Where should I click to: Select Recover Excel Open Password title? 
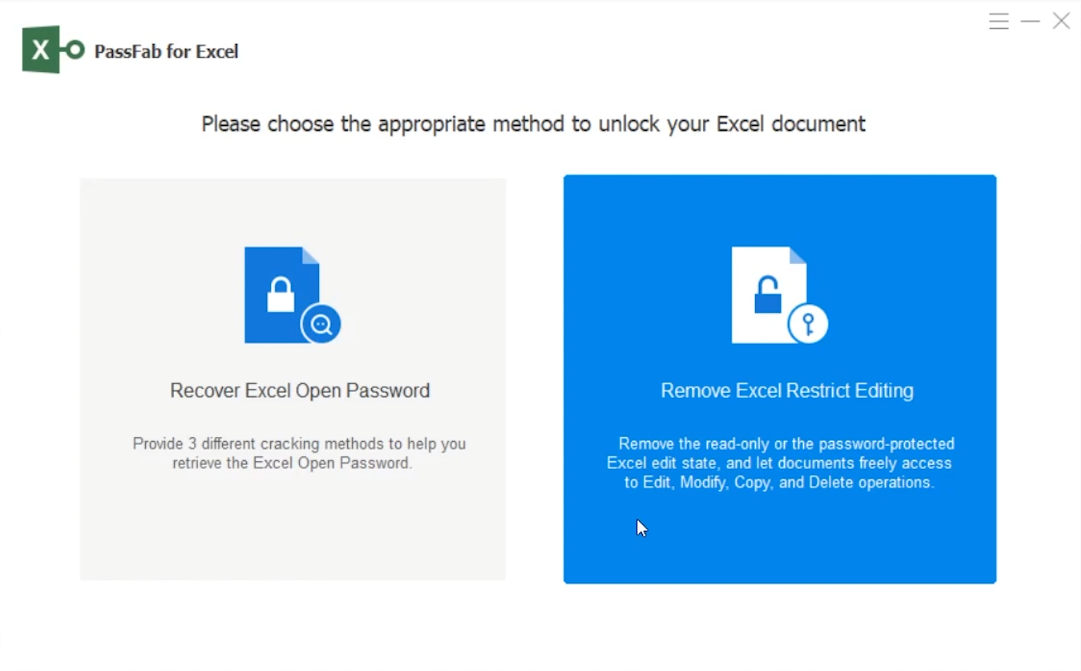pyautogui.click(x=300, y=391)
